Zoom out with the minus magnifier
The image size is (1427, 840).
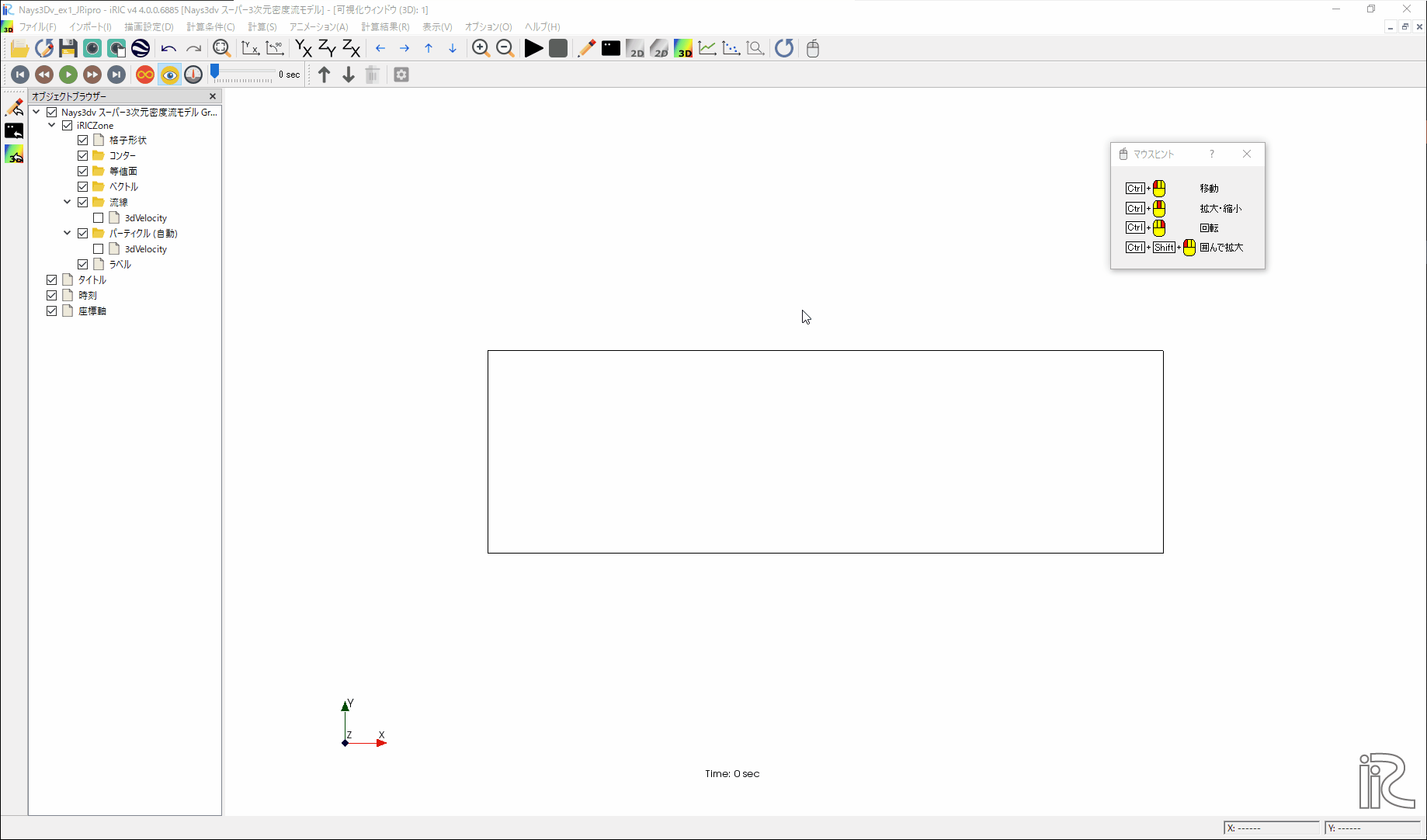pyautogui.click(x=505, y=48)
